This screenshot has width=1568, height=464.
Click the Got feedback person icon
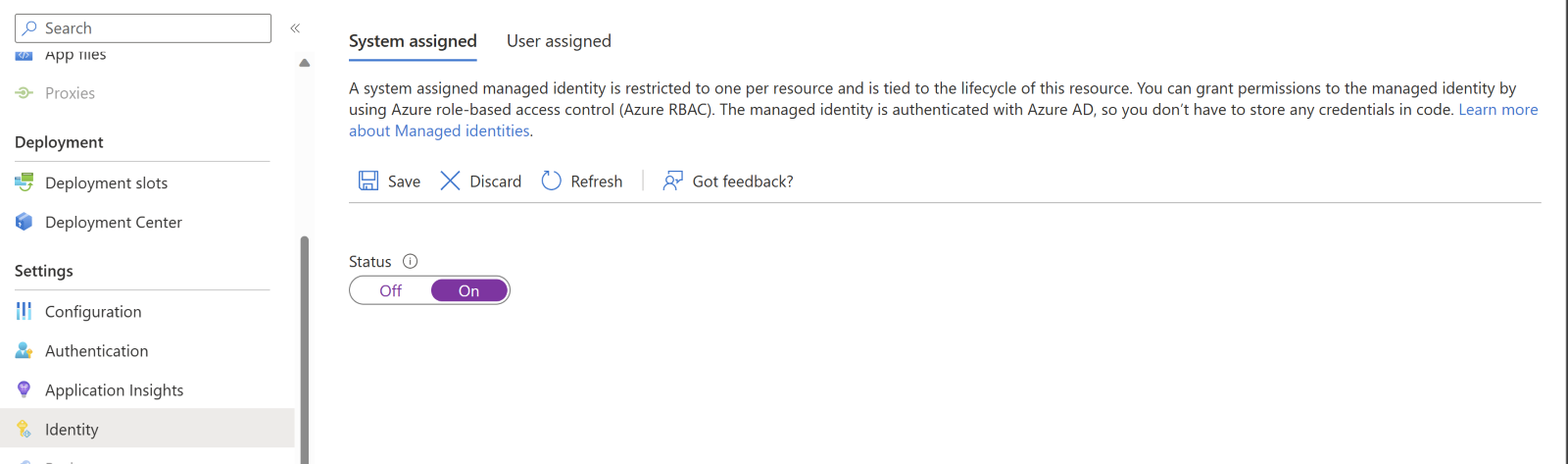click(672, 181)
